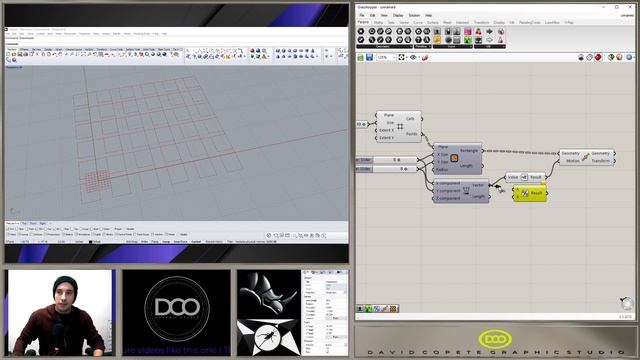The width and height of the screenshot is (640, 360).
Task: Toggle SmartTrack in Rhino status bar
Action: 180,242
